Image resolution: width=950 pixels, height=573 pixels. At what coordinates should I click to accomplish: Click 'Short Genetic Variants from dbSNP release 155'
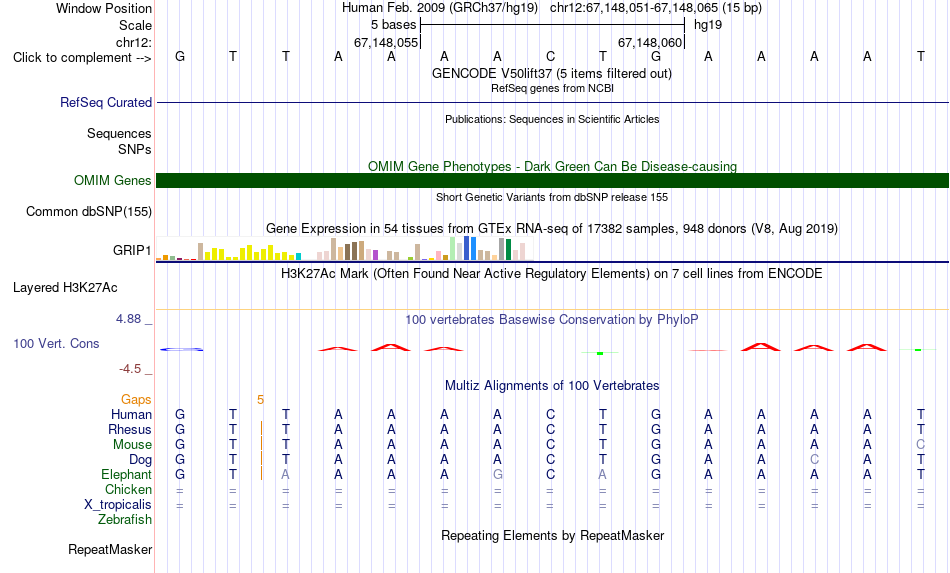(x=552, y=197)
